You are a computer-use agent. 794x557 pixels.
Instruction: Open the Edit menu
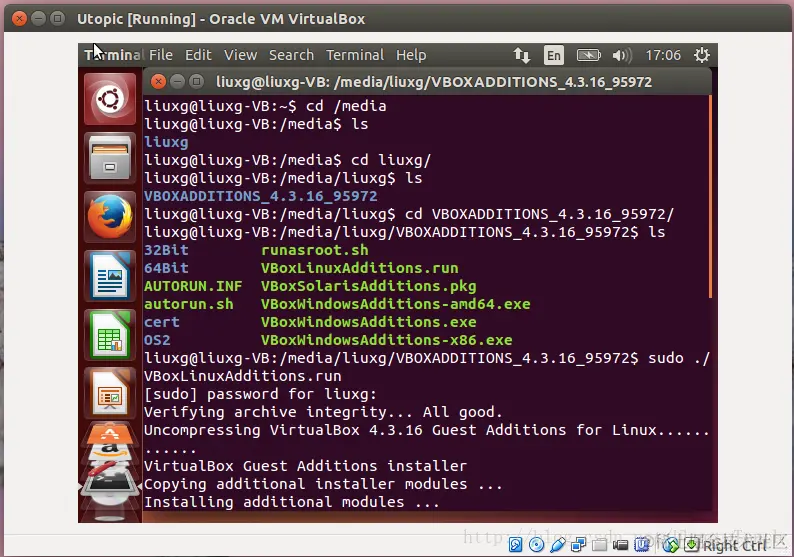click(198, 55)
